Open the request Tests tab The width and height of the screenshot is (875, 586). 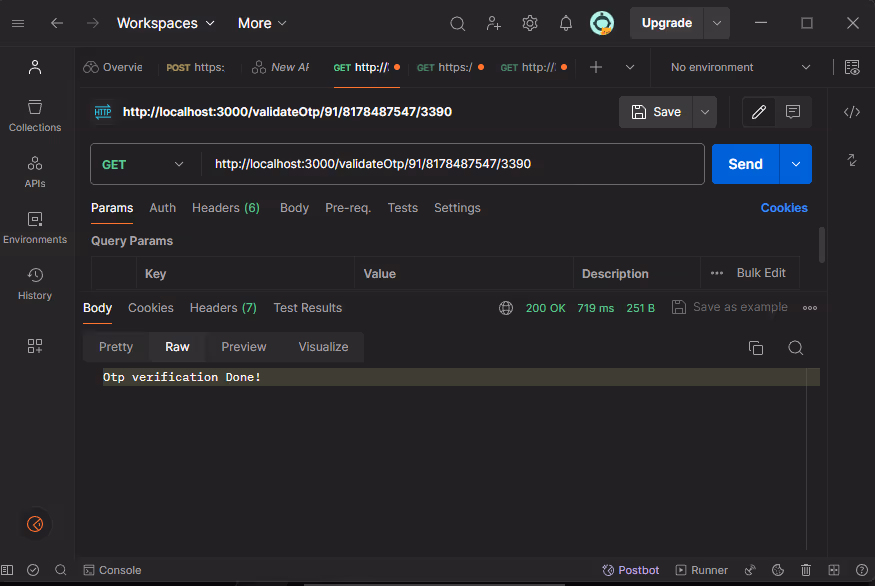point(402,208)
